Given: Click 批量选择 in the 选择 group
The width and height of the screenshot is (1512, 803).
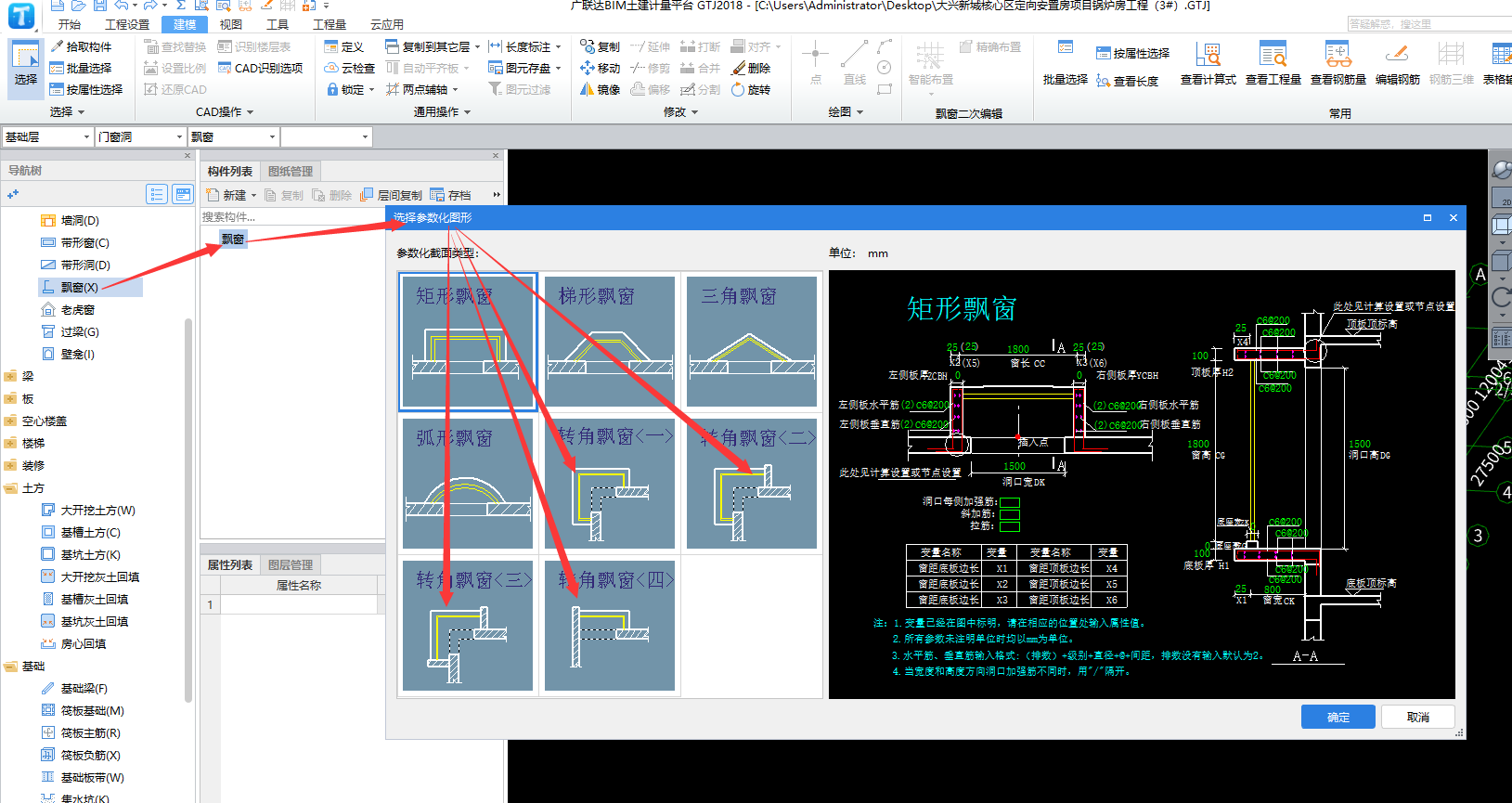Looking at the screenshot, I should [81, 68].
